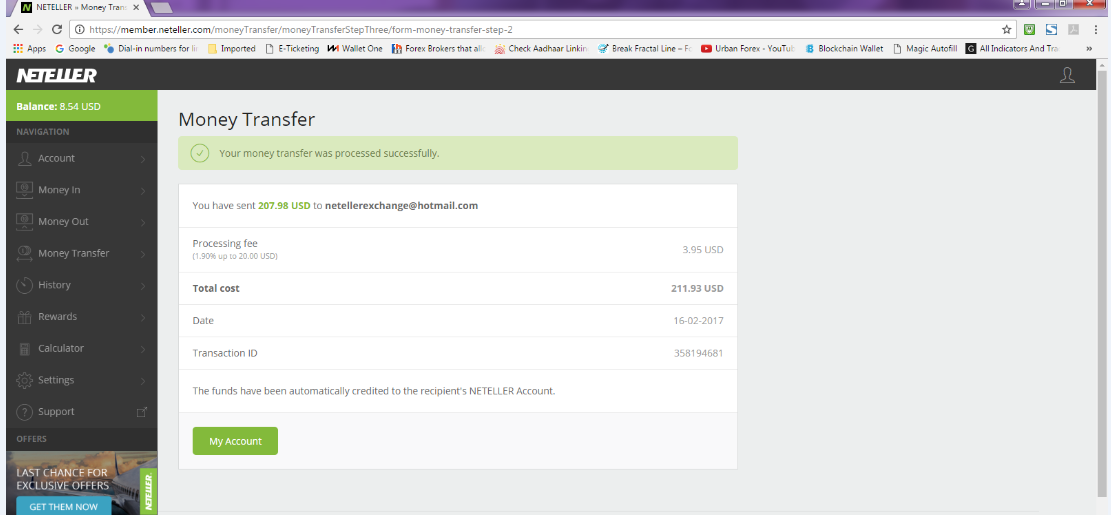The width and height of the screenshot is (1111, 515).
Task: Click the History clock icon
Action: pos(25,285)
